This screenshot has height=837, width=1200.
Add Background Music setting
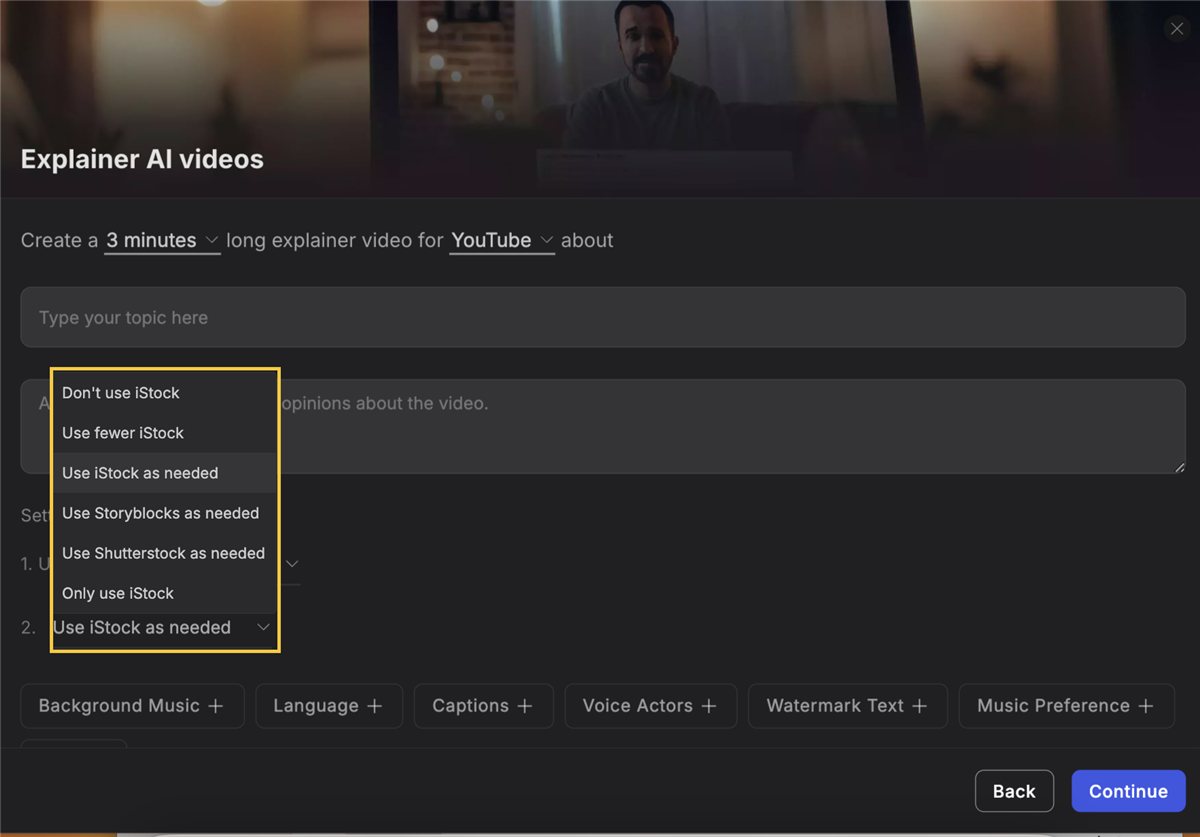click(132, 706)
